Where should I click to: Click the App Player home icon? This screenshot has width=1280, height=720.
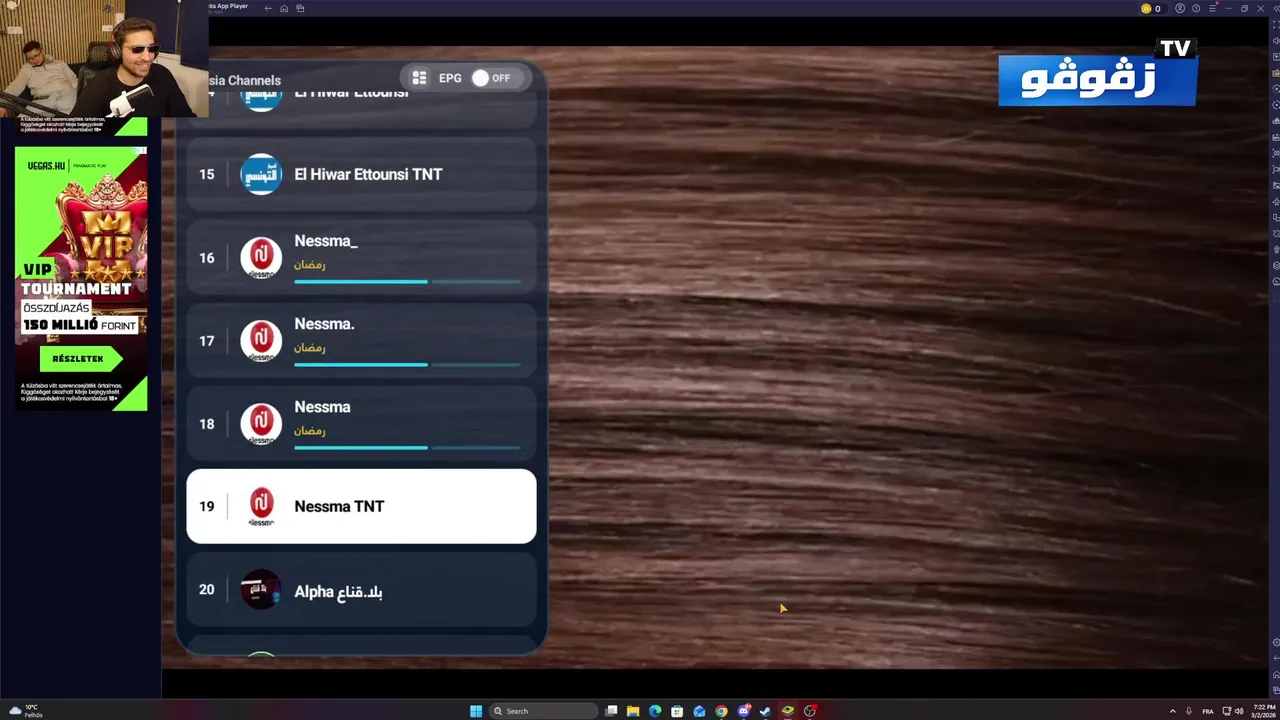[x=284, y=8]
